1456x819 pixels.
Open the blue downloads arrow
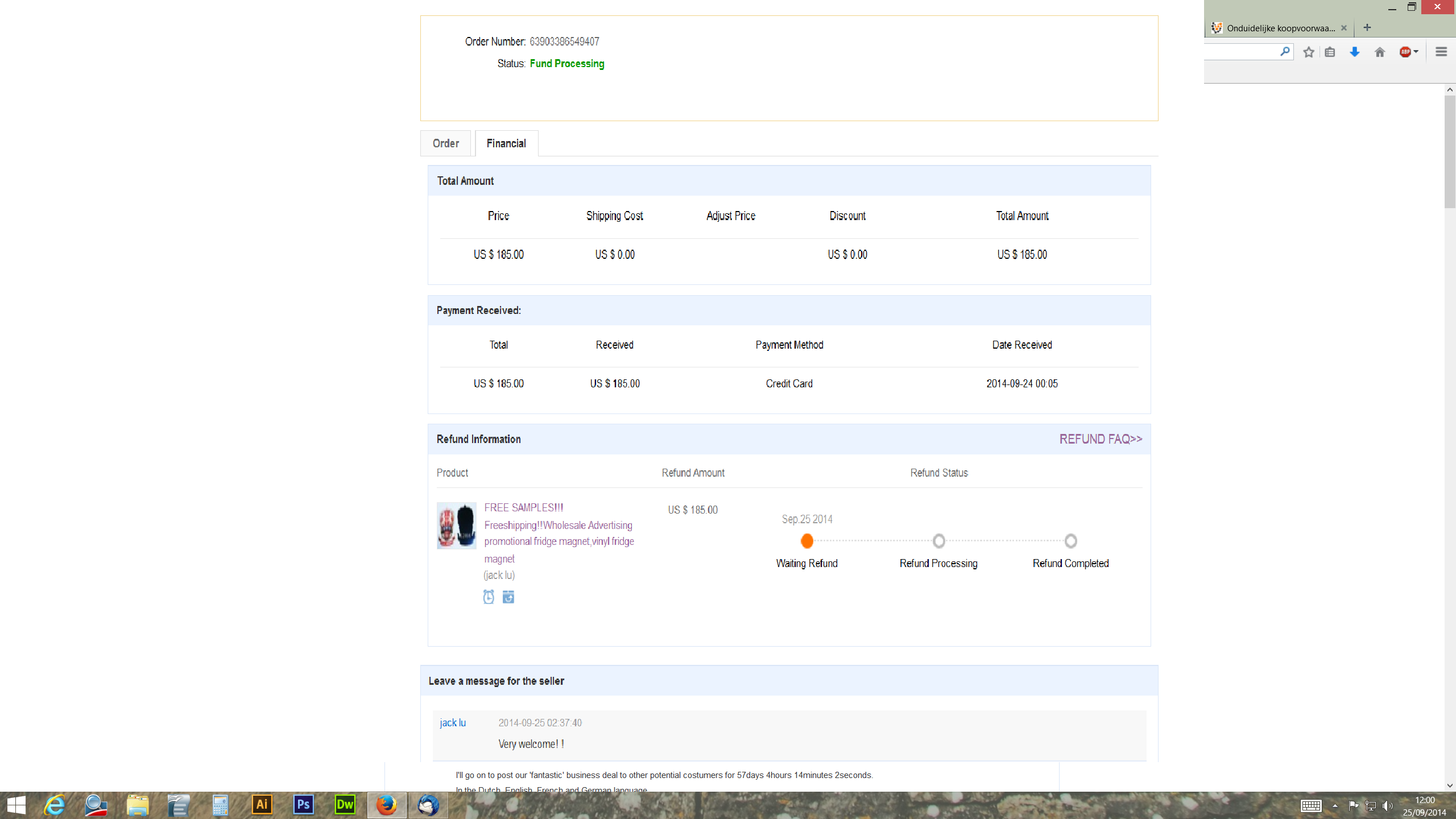pyautogui.click(x=1355, y=52)
